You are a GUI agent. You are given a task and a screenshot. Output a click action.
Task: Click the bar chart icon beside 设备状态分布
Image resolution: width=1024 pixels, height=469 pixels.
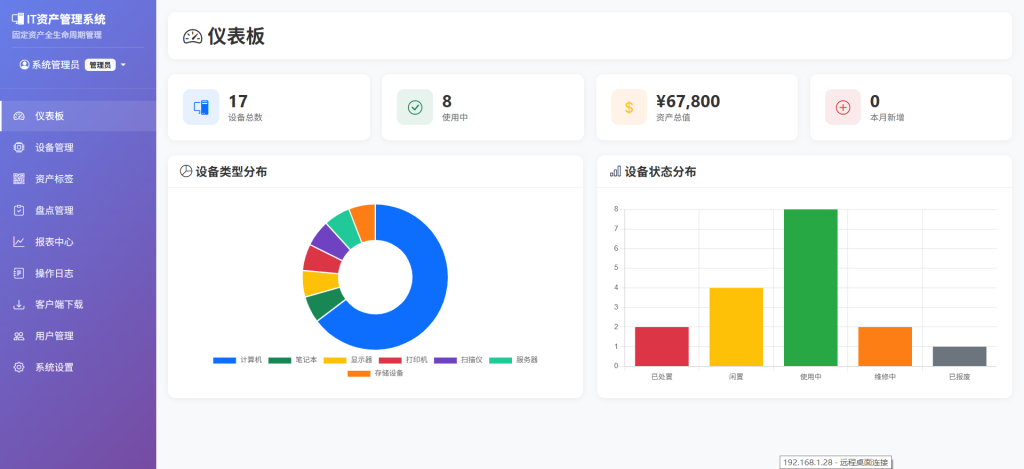tap(615, 172)
